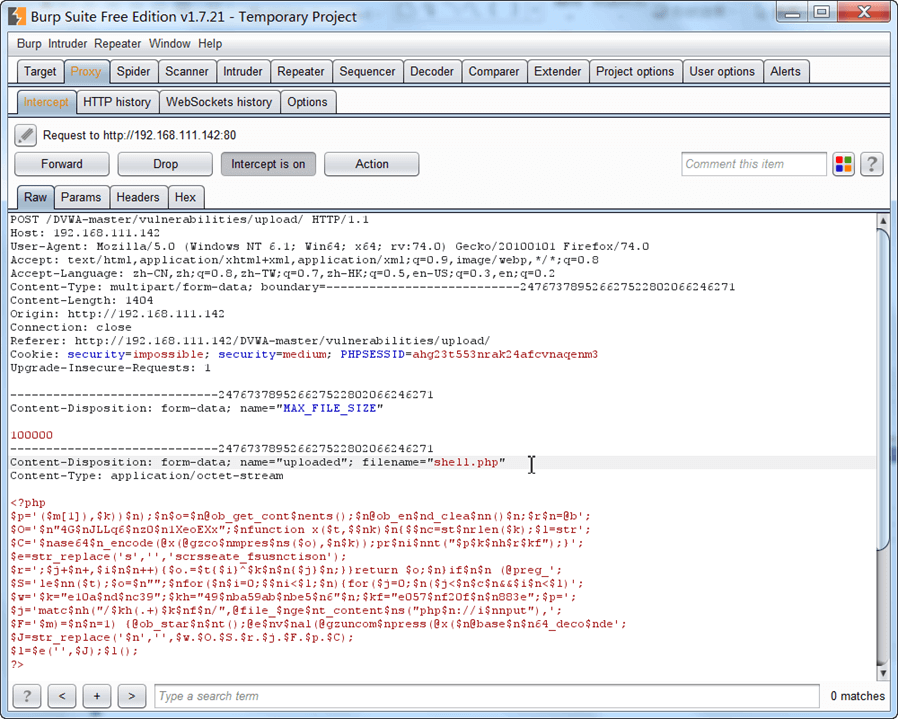This screenshot has height=719, width=898.
Task: Open the Project options tab
Action: (635, 72)
